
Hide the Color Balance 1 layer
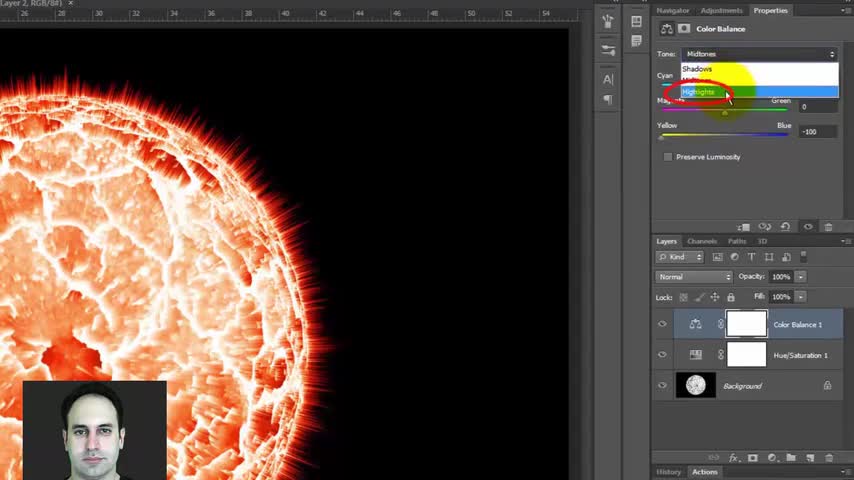pyautogui.click(x=662, y=324)
